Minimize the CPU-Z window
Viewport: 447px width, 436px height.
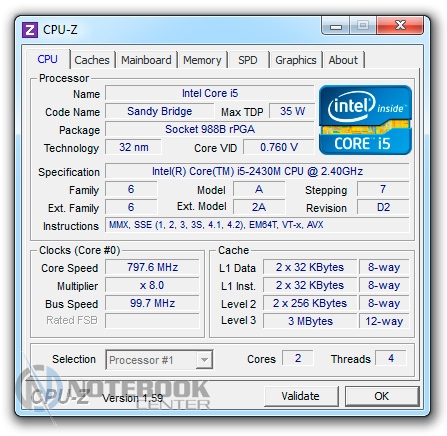pos(336,26)
